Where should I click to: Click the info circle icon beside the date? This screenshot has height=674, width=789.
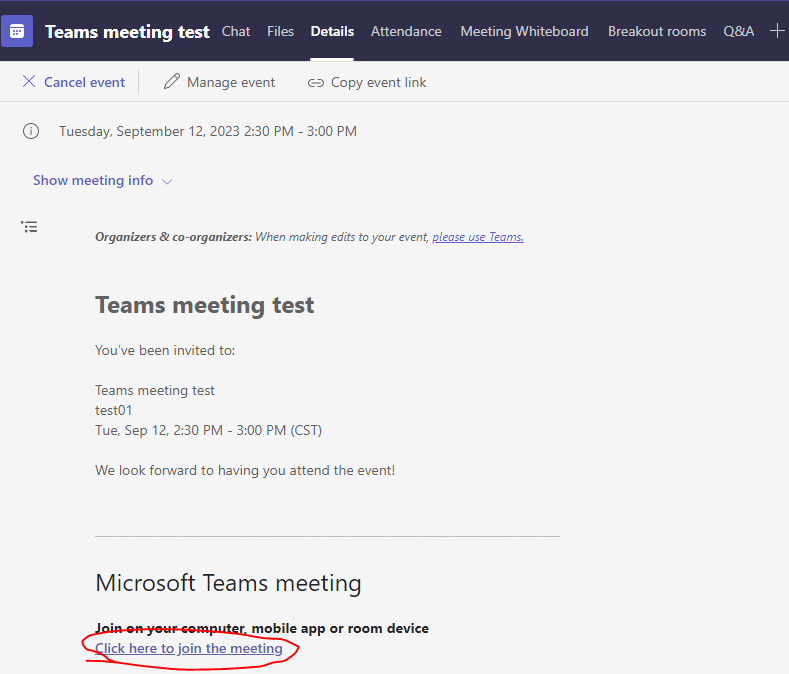click(31, 131)
